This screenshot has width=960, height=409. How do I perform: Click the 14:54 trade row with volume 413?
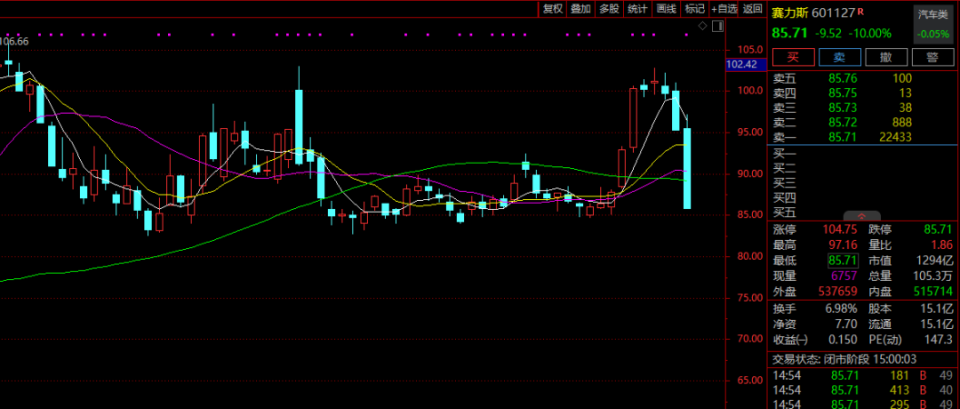click(862, 390)
